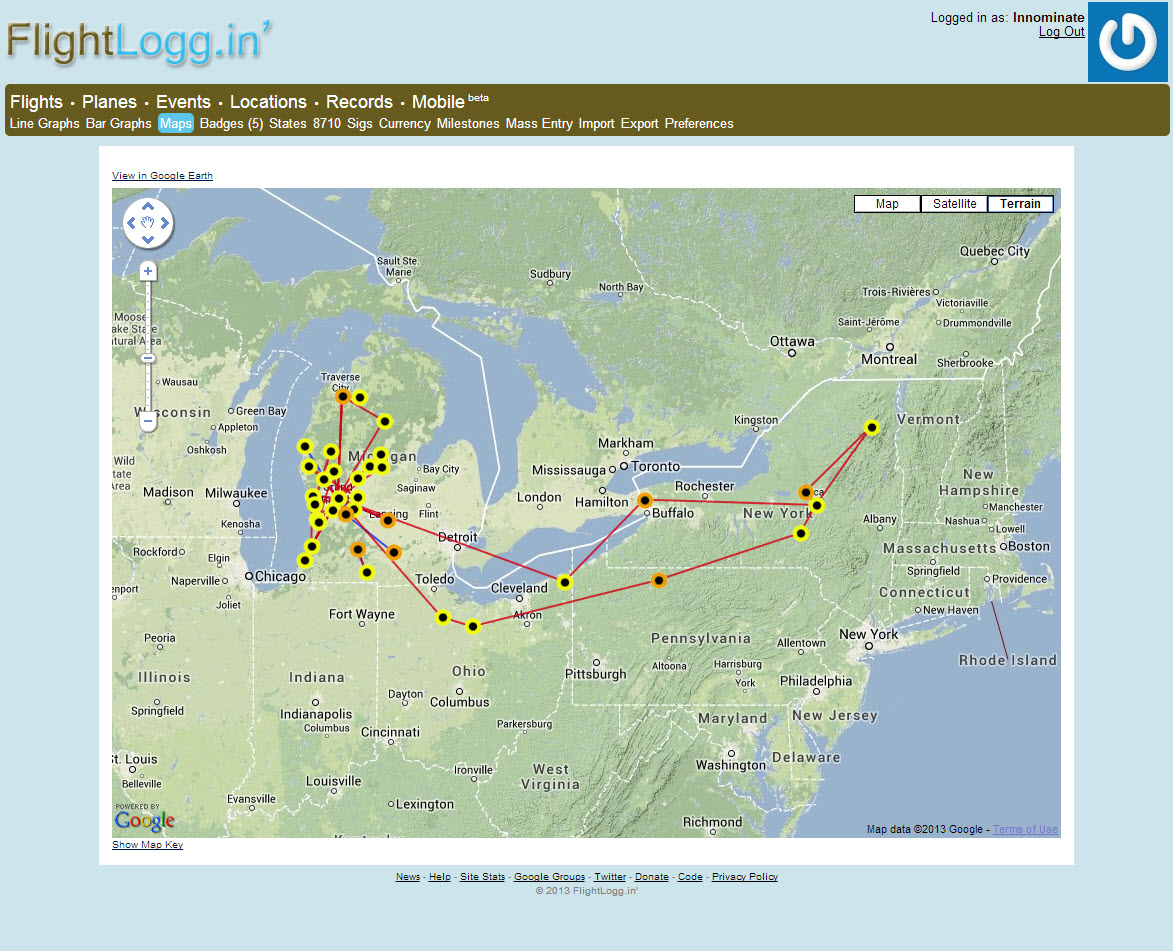Viewport: 1173px width, 951px height.
Task: Zoom out with the minus button
Action: tap(148, 421)
